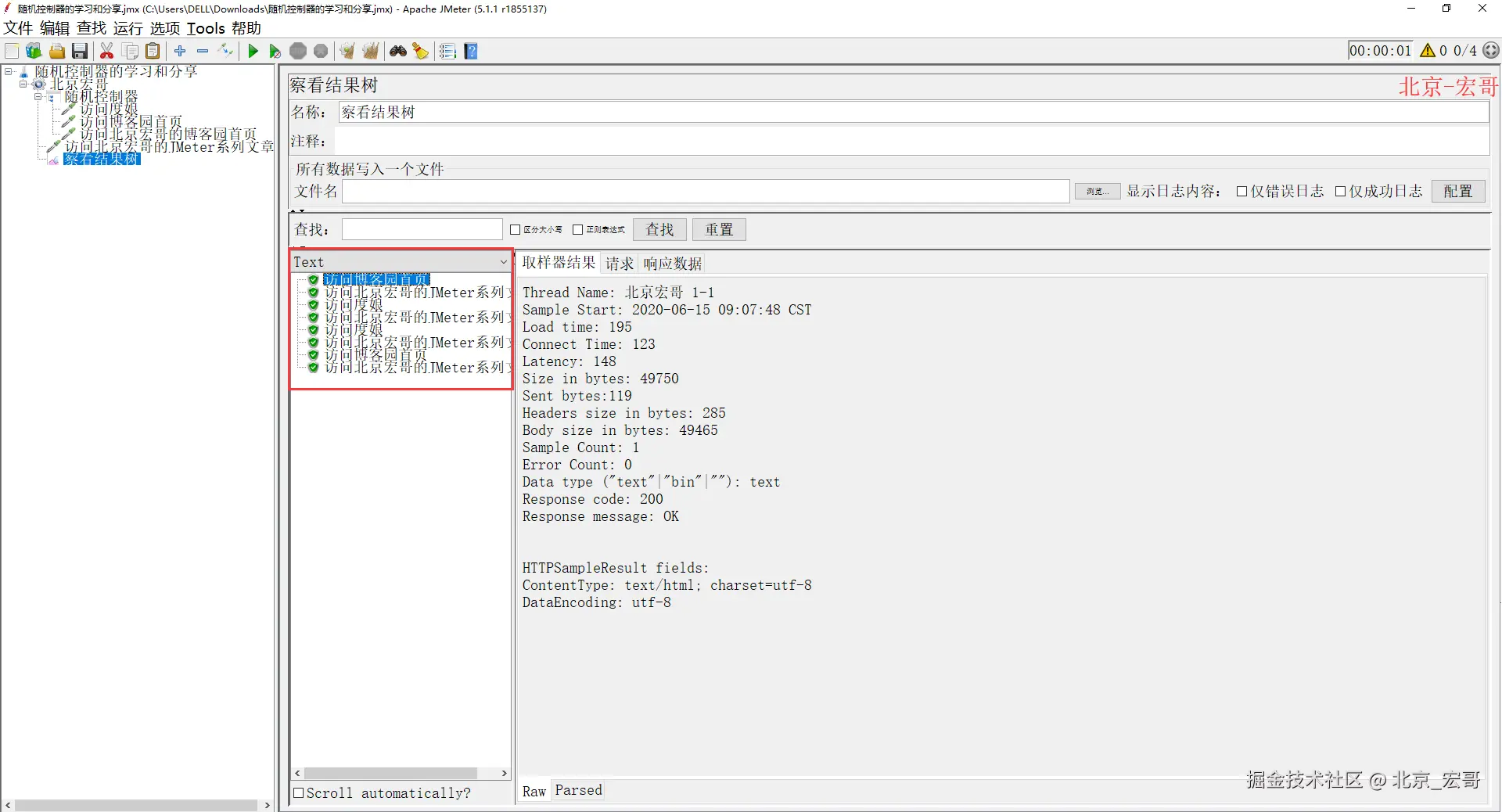Save the test plan with floppy icon
1502x812 pixels.
tap(80, 51)
